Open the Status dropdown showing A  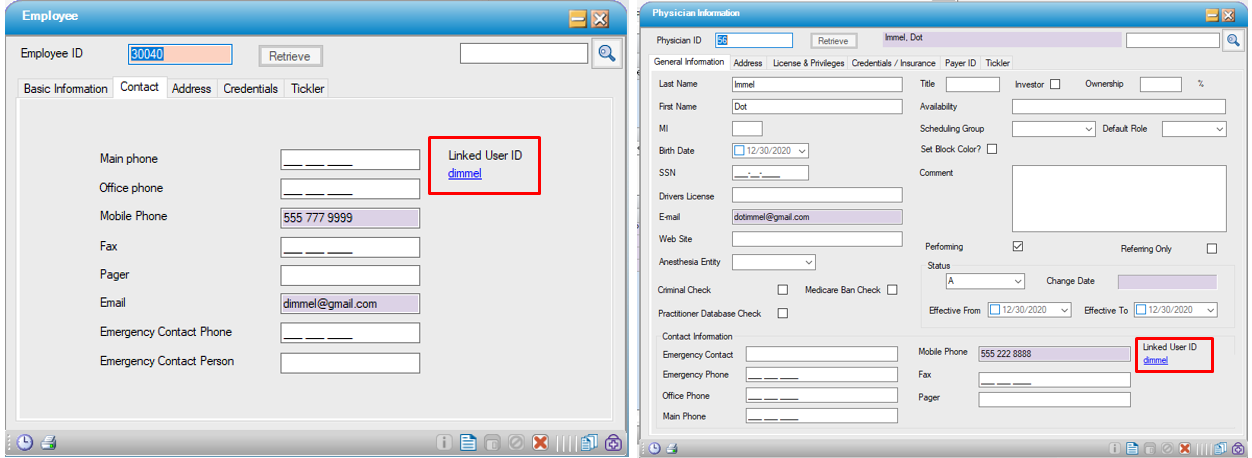(x=1017, y=282)
